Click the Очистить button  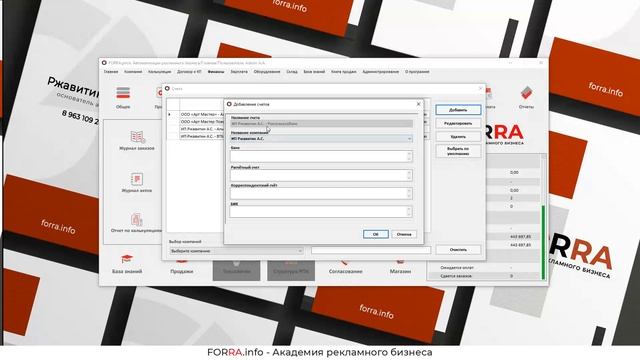click(x=458, y=249)
